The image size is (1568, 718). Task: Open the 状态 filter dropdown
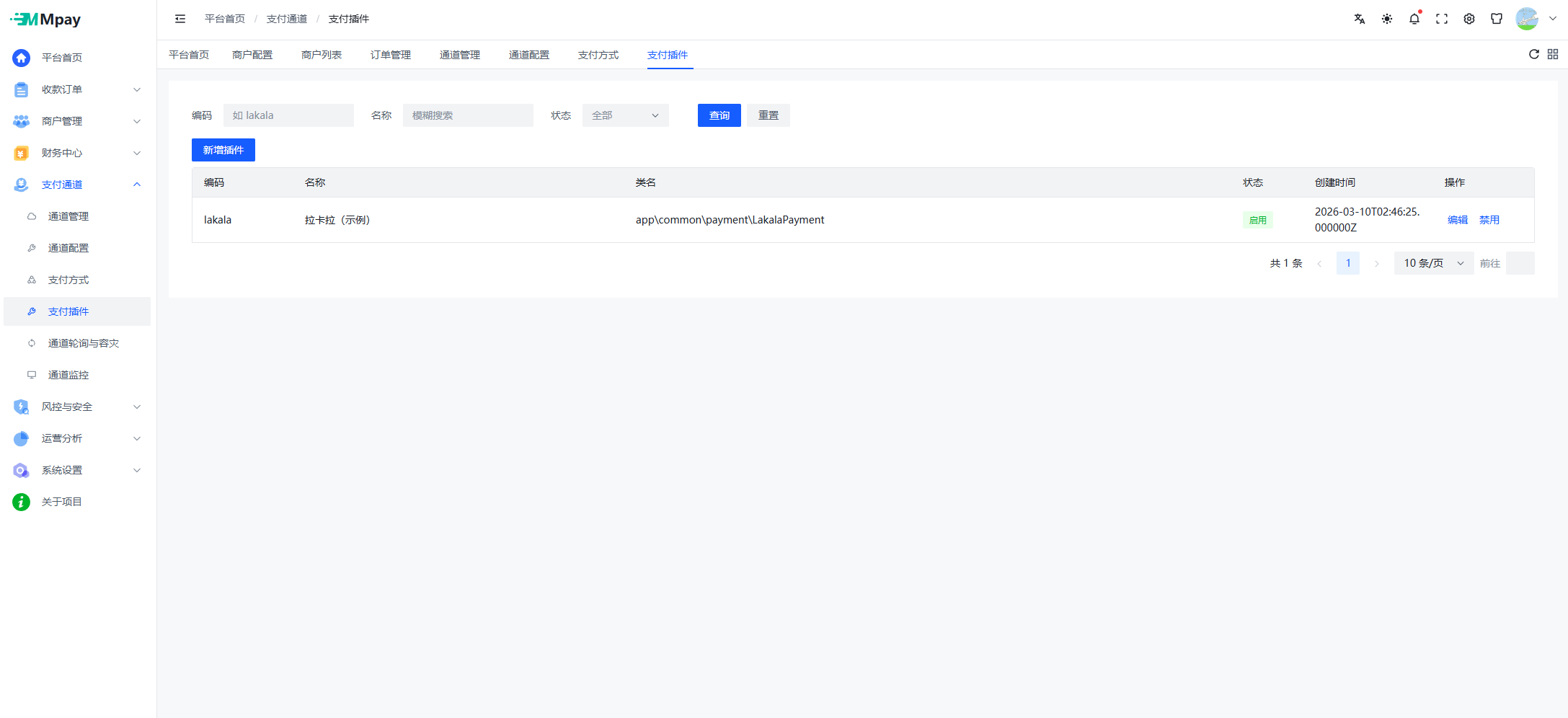pos(625,115)
